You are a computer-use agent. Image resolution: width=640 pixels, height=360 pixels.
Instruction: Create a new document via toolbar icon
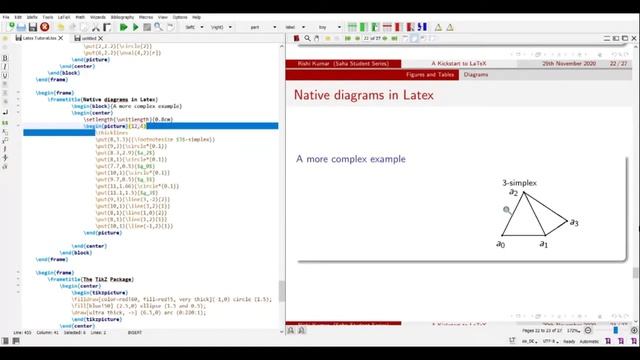[x=11, y=27]
